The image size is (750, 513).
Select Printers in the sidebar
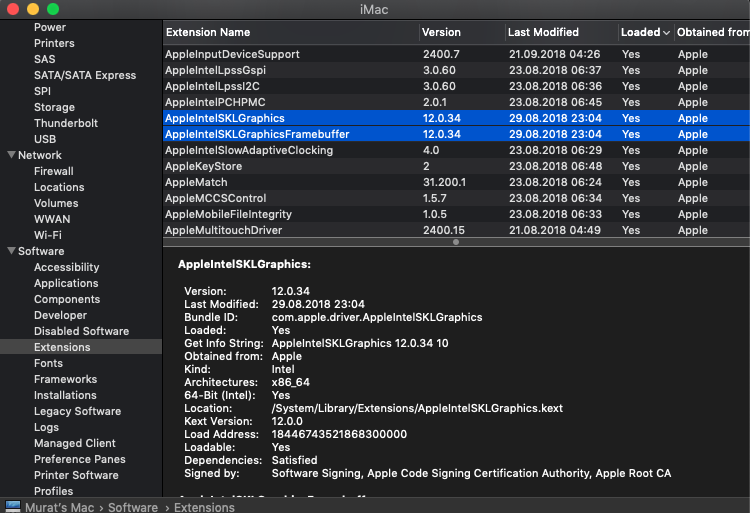(x=54, y=43)
